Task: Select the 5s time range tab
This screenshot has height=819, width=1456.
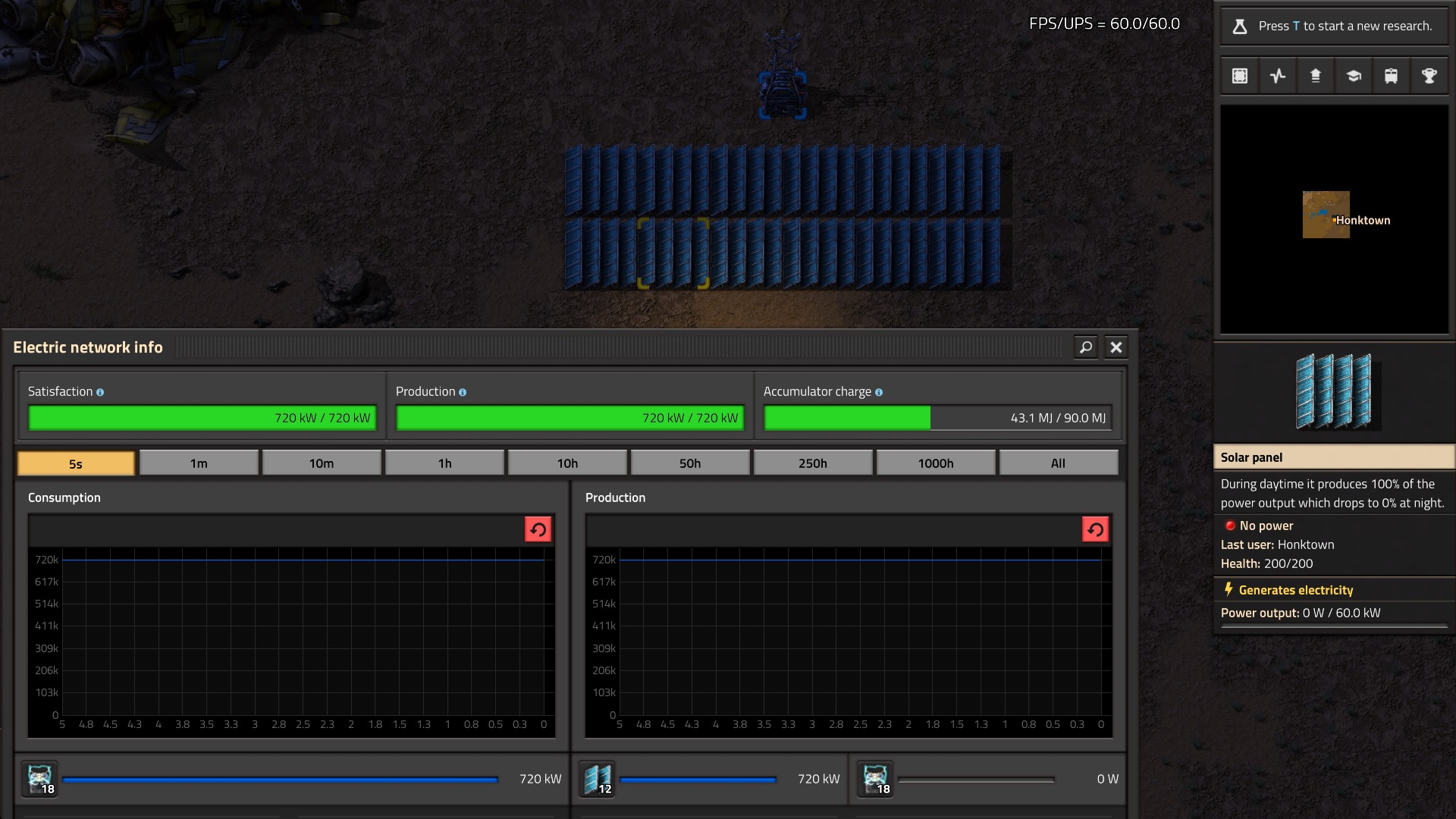Action: click(x=76, y=463)
